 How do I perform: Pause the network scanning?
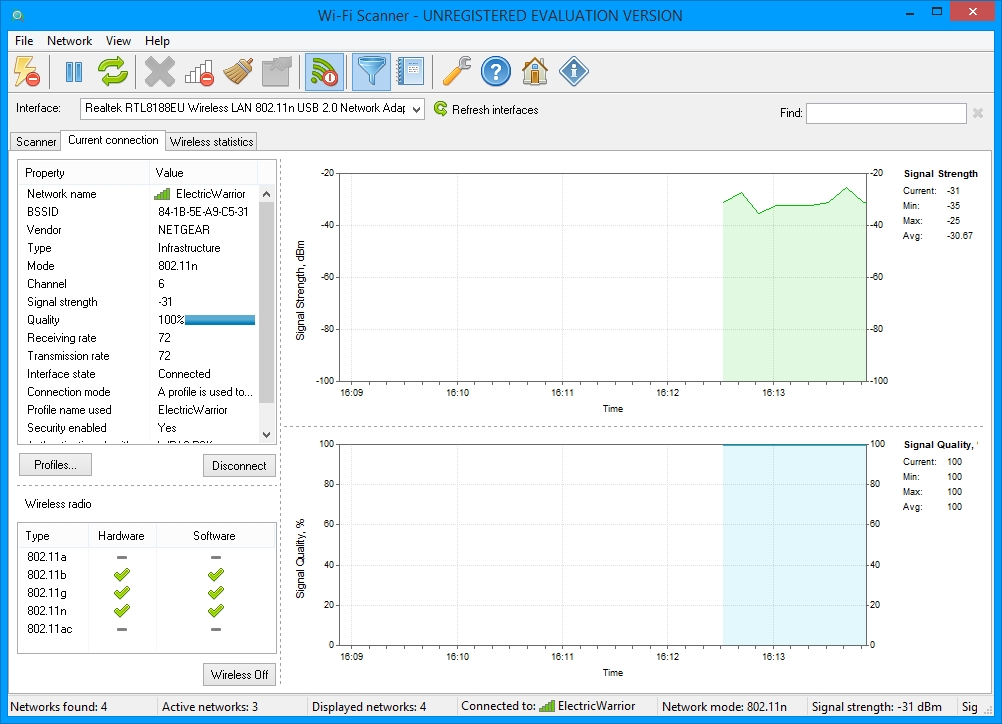pyautogui.click(x=75, y=71)
